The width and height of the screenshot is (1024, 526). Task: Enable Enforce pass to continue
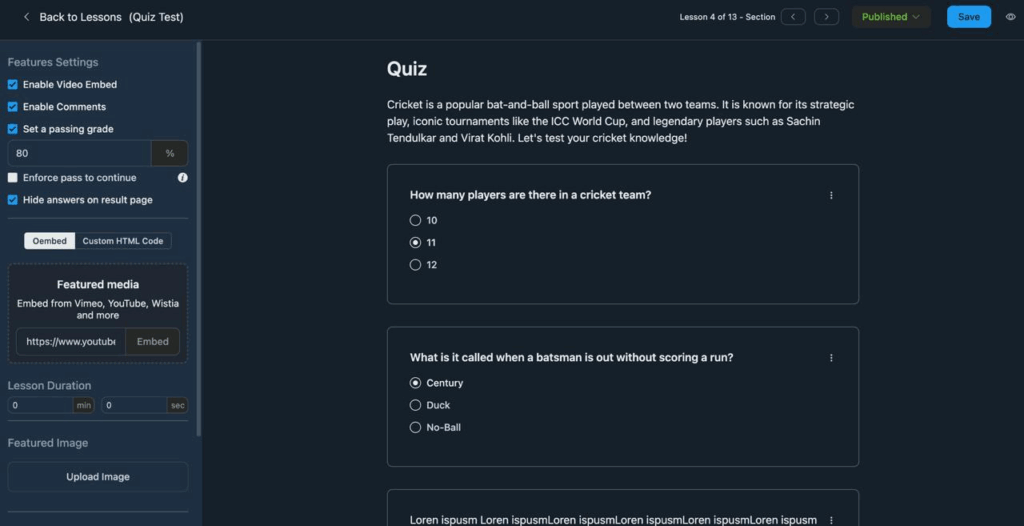tap(13, 178)
